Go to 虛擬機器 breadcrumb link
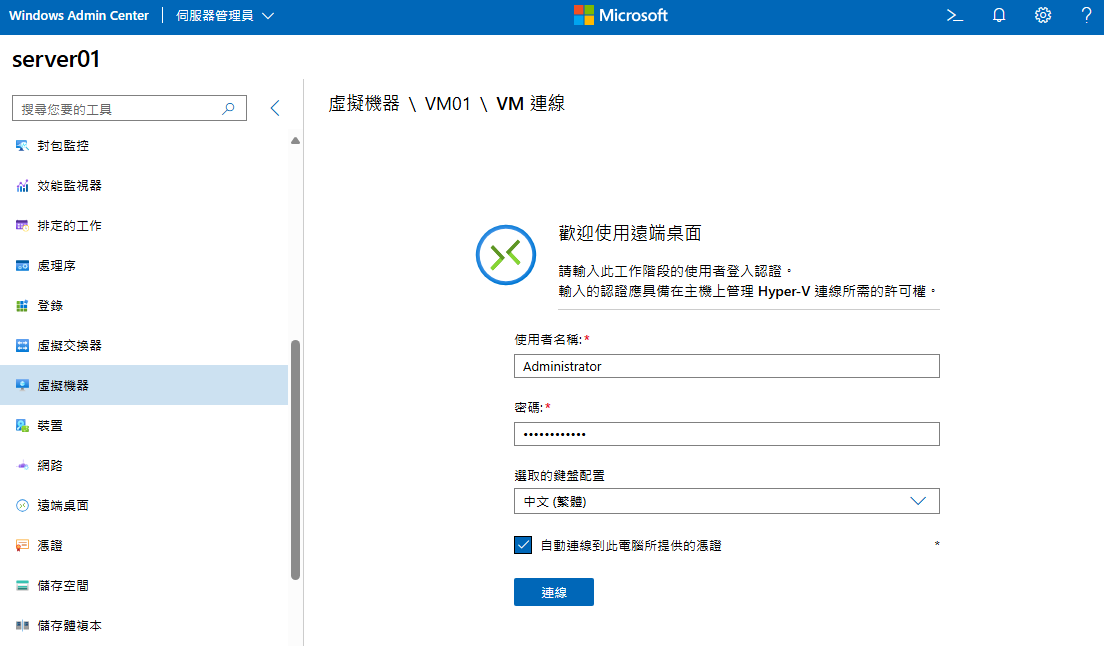Screen dimensions: 1104x646 pos(364,104)
